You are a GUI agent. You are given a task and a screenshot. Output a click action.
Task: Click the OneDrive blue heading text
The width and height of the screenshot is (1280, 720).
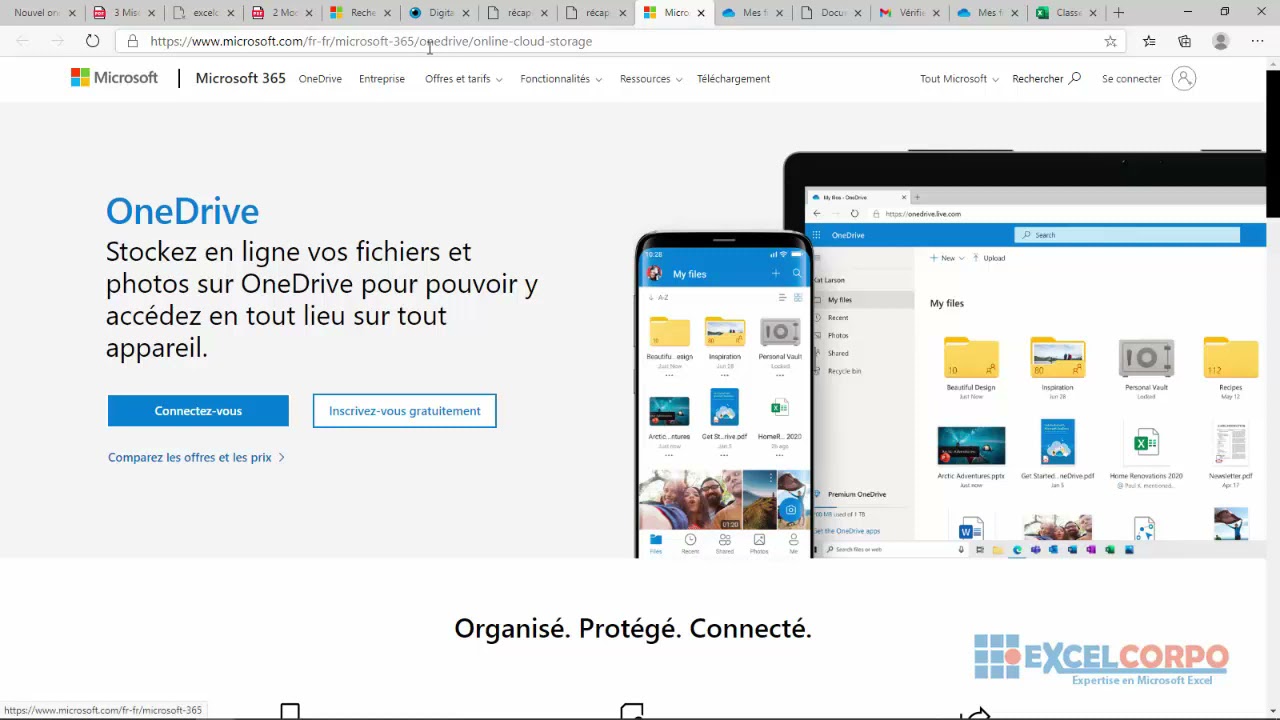[x=182, y=211]
